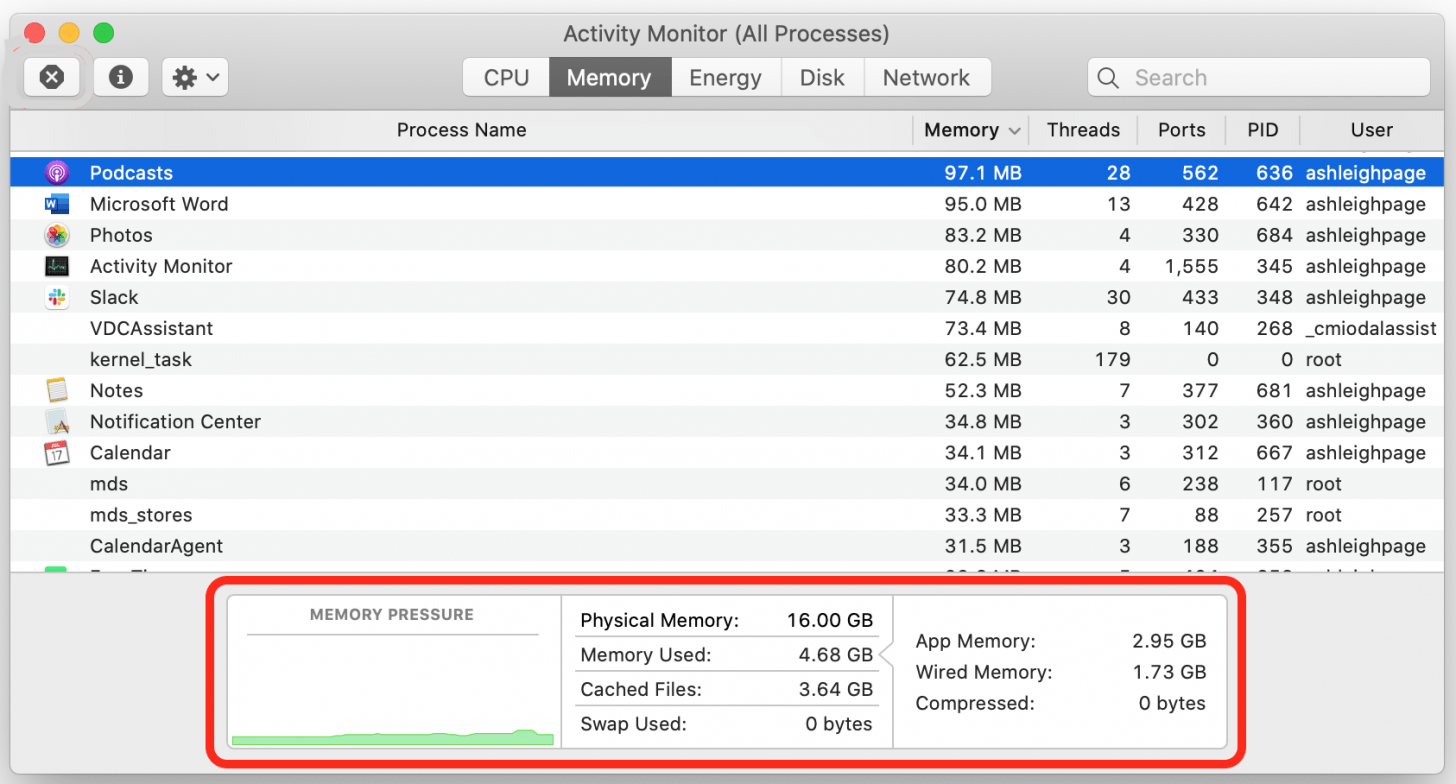
Task: Select the CalendarAgent process row
Action: coord(727,545)
